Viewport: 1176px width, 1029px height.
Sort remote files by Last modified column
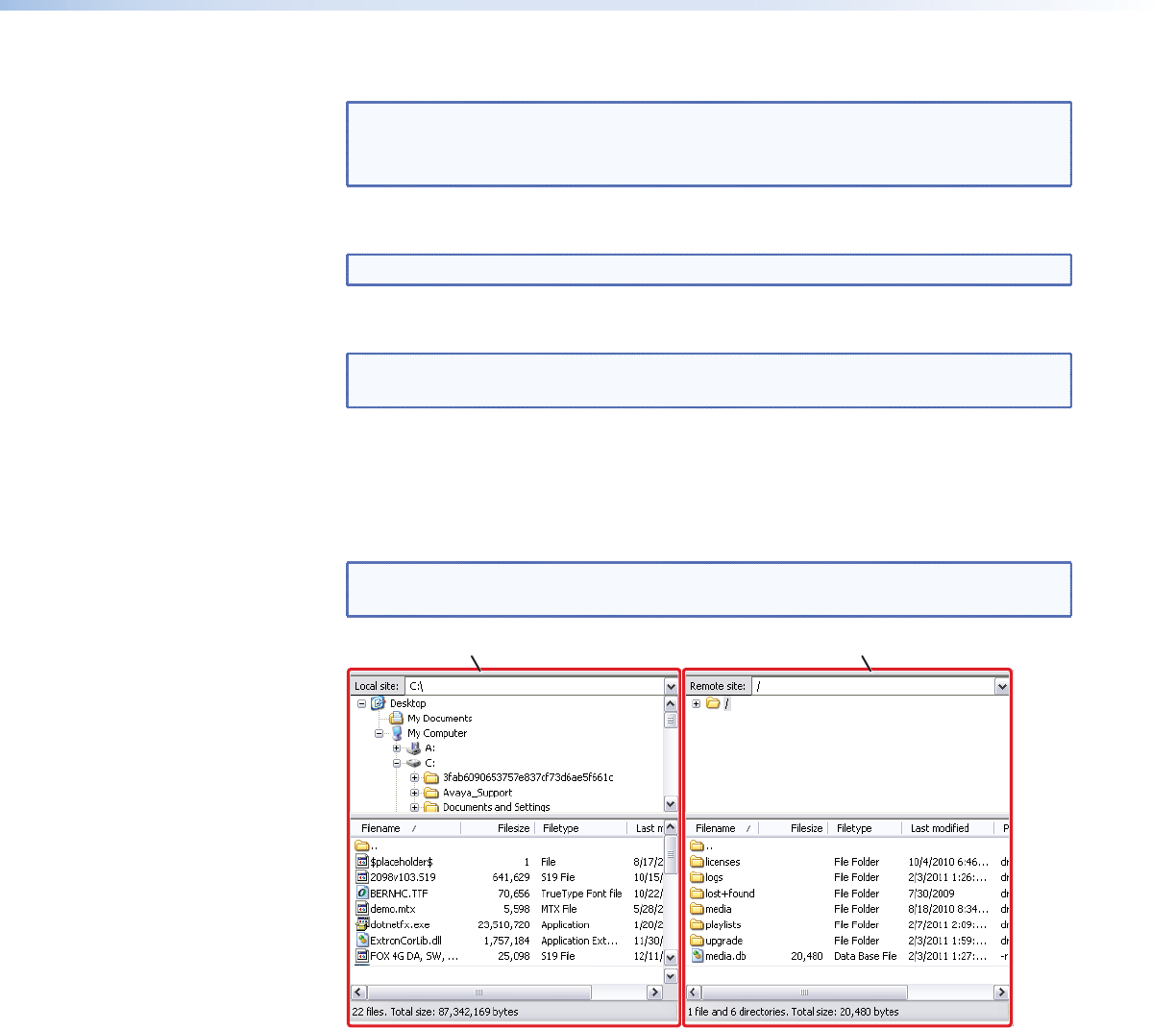948,828
